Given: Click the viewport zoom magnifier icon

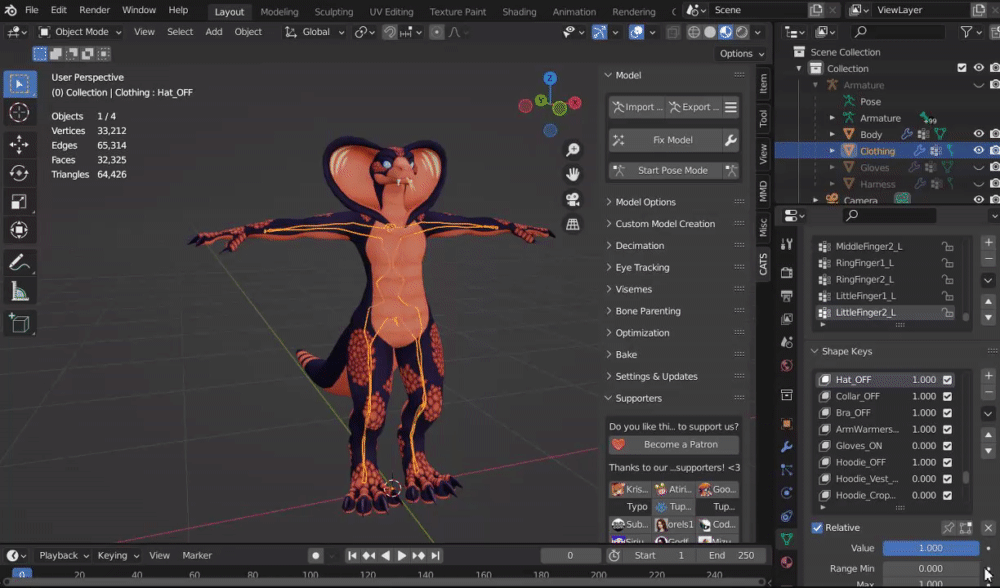Looking at the screenshot, I should [x=573, y=149].
